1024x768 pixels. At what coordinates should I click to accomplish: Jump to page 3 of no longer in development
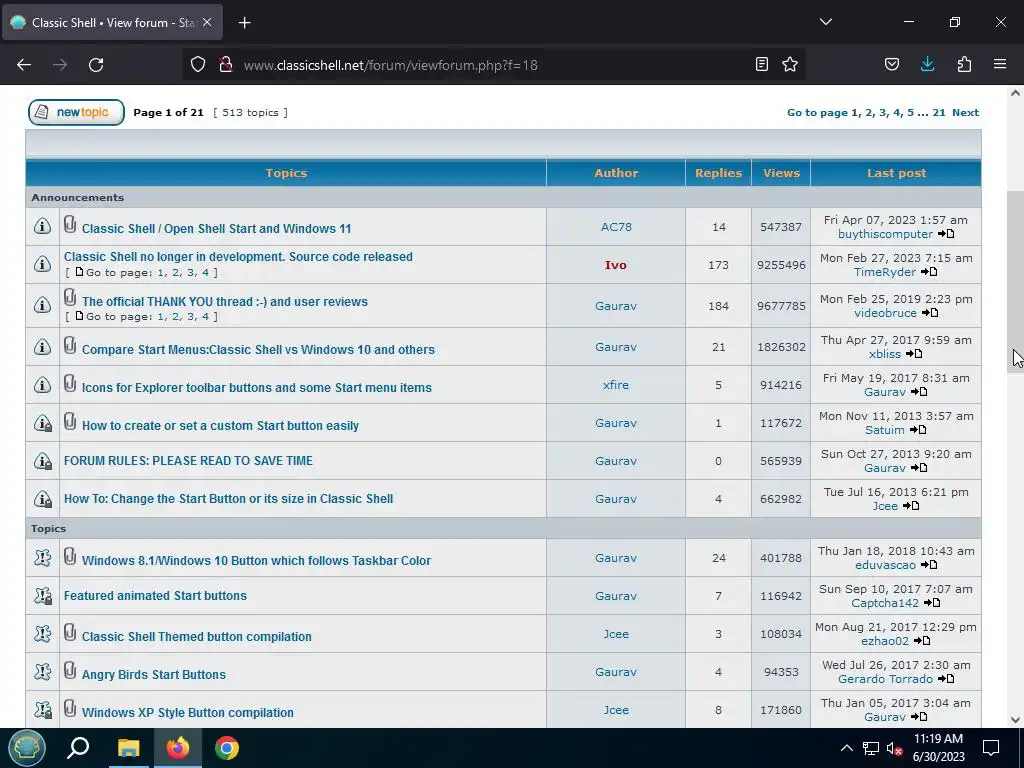coord(191,272)
